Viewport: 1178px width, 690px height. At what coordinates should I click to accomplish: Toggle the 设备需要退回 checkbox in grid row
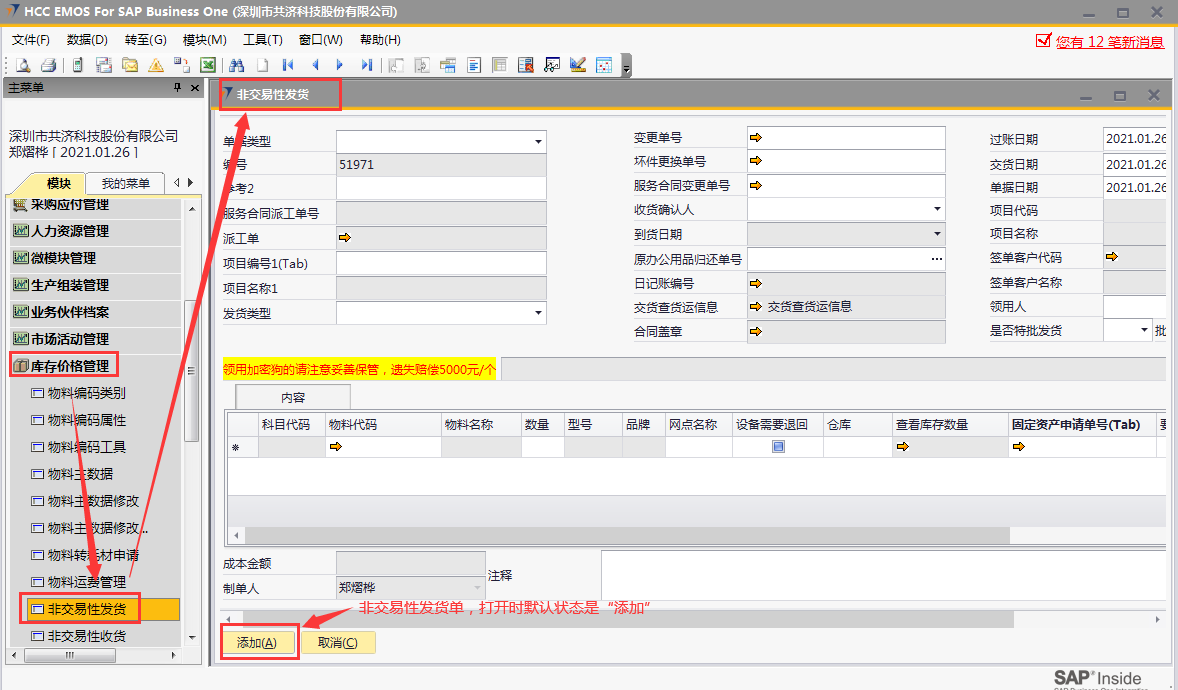[777, 447]
